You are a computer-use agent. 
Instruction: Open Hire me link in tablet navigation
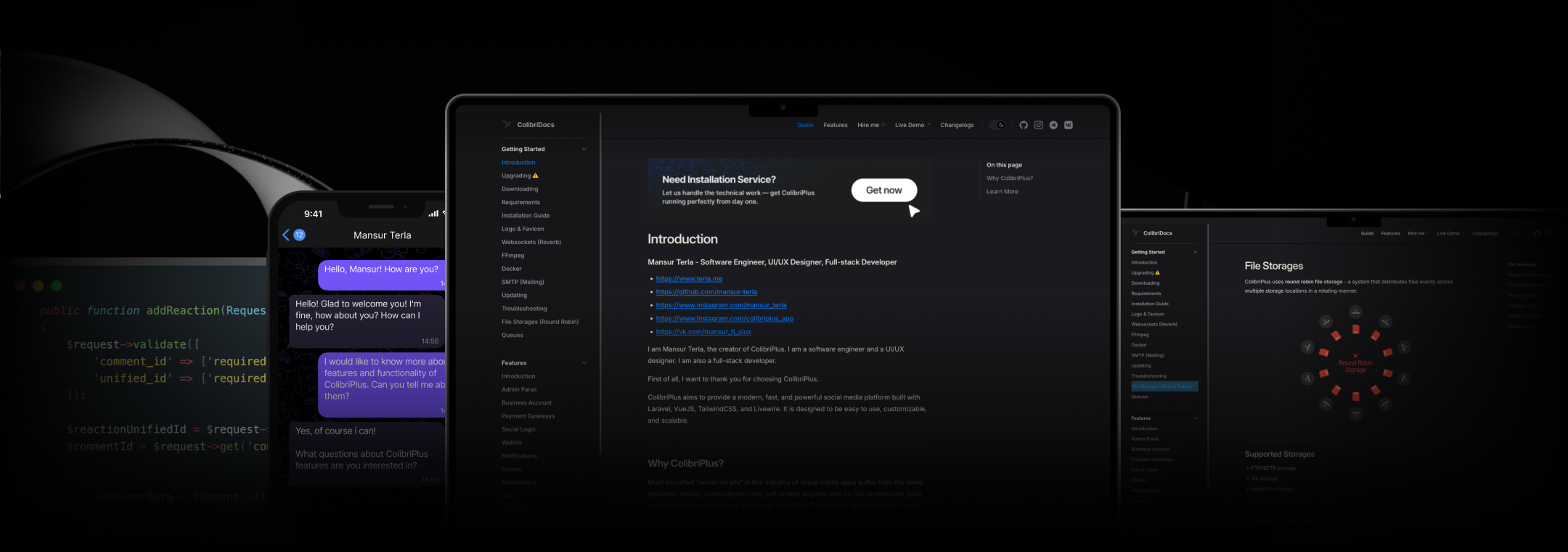(x=870, y=125)
